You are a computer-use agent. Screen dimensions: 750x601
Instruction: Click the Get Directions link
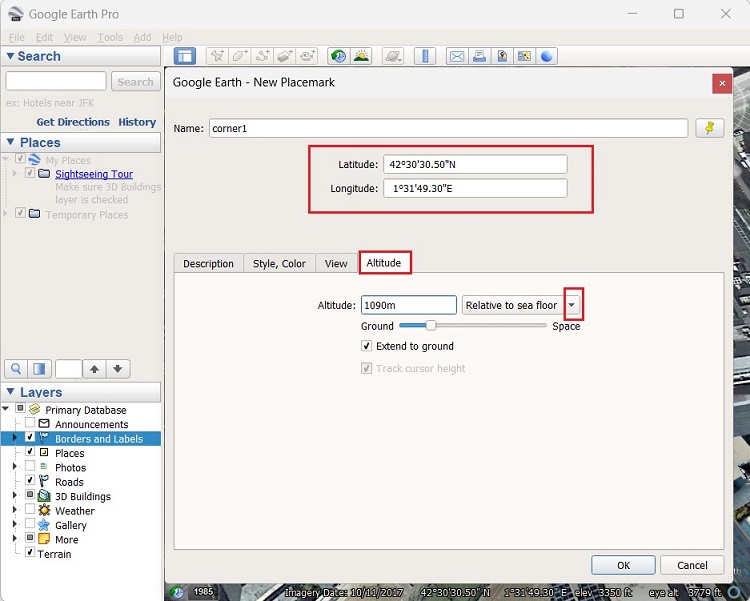click(73, 122)
